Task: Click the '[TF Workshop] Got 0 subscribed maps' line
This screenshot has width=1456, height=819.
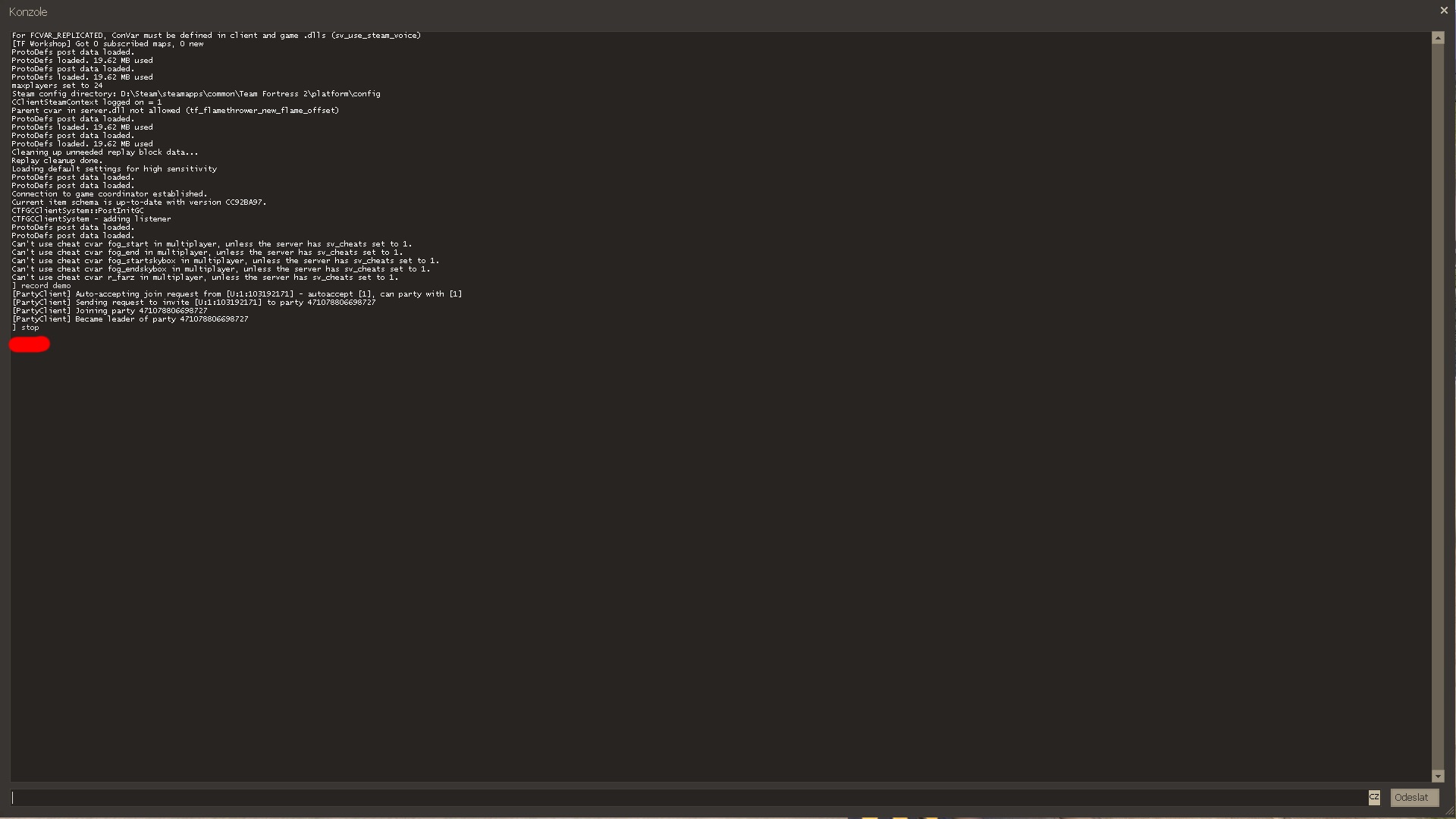Action: [108, 44]
